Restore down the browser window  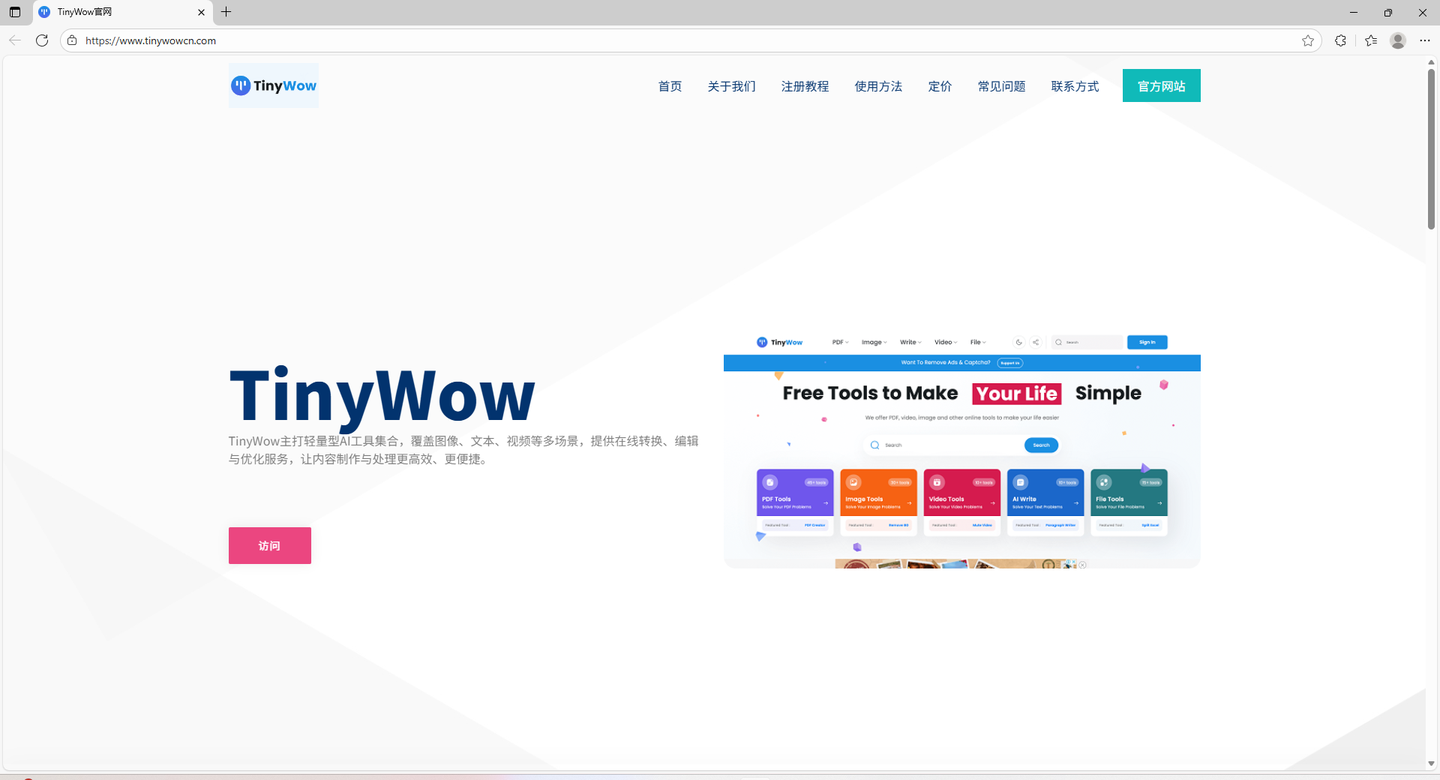tap(1388, 12)
